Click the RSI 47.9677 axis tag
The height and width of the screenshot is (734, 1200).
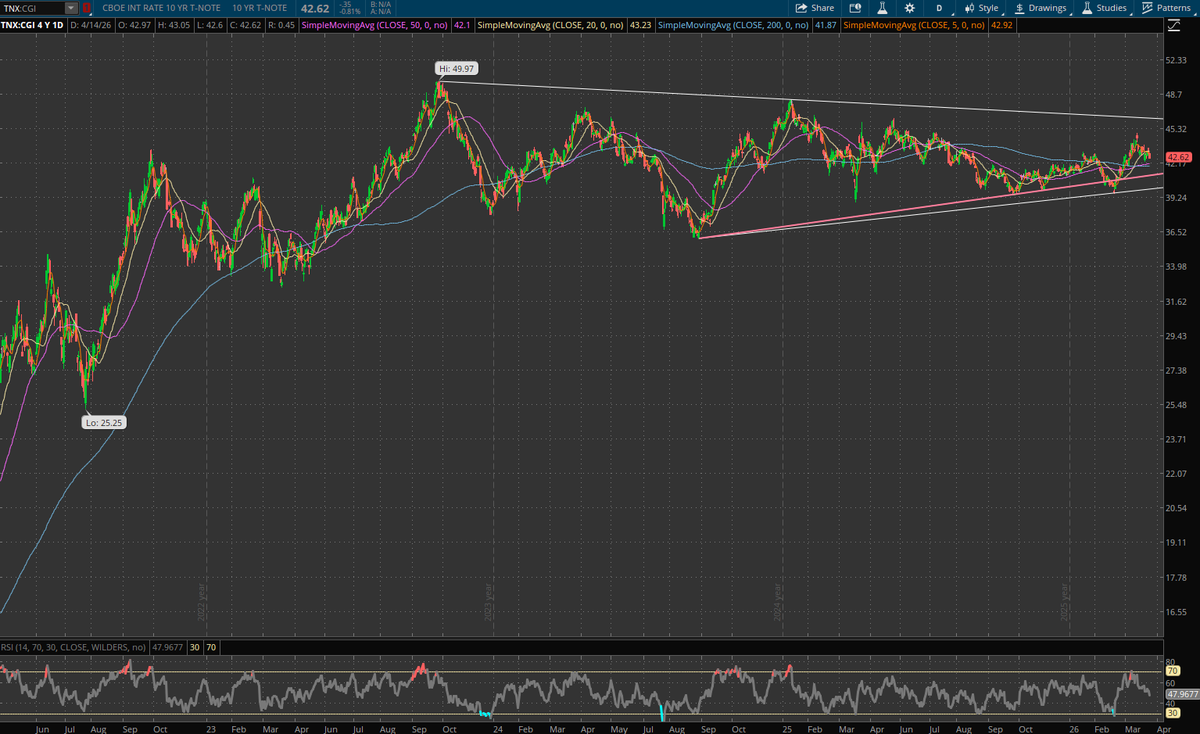pos(1181,692)
